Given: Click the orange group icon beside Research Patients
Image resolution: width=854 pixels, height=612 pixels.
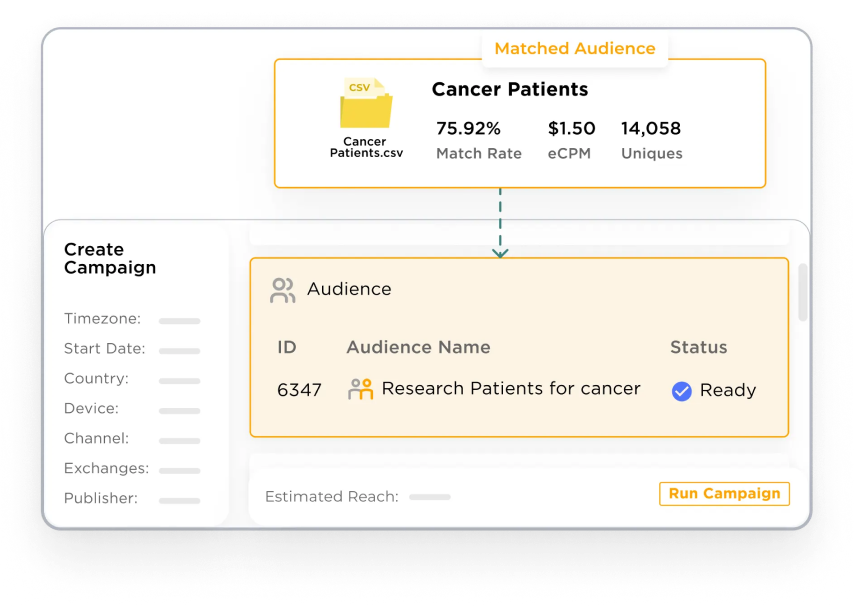Looking at the screenshot, I should [x=360, y=389].
